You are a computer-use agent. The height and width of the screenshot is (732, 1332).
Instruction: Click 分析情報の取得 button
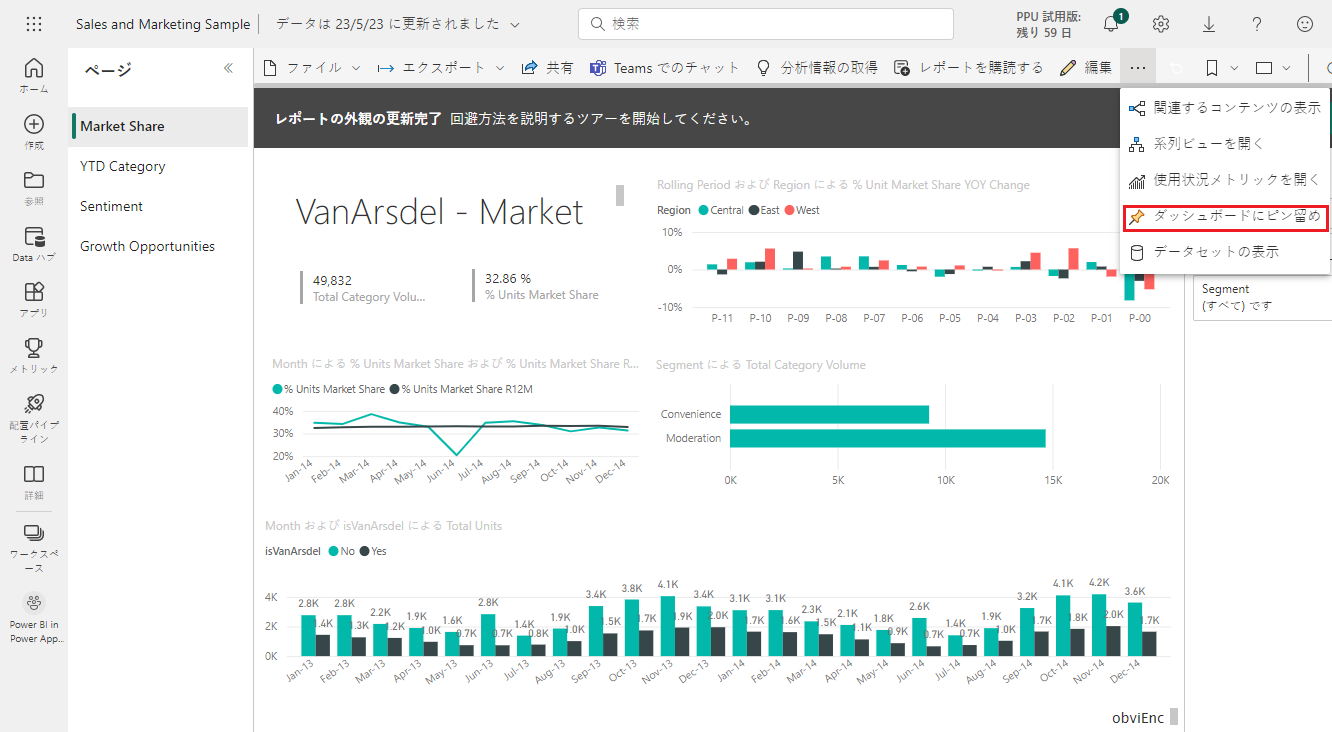click(817, 68)
